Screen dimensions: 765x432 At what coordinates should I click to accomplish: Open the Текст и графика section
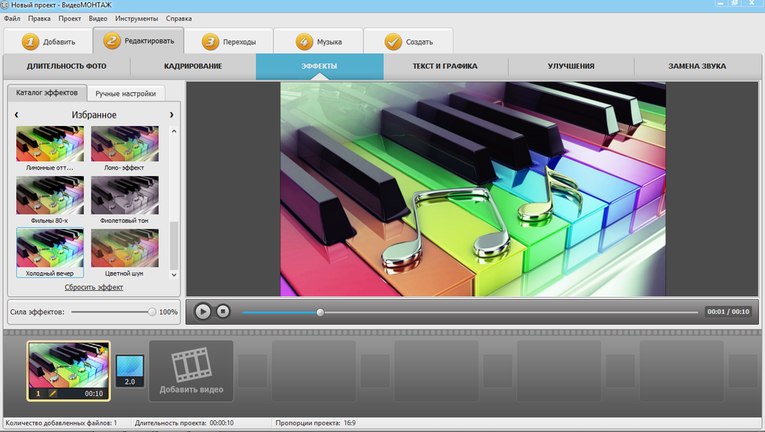[x=445, y=66]
